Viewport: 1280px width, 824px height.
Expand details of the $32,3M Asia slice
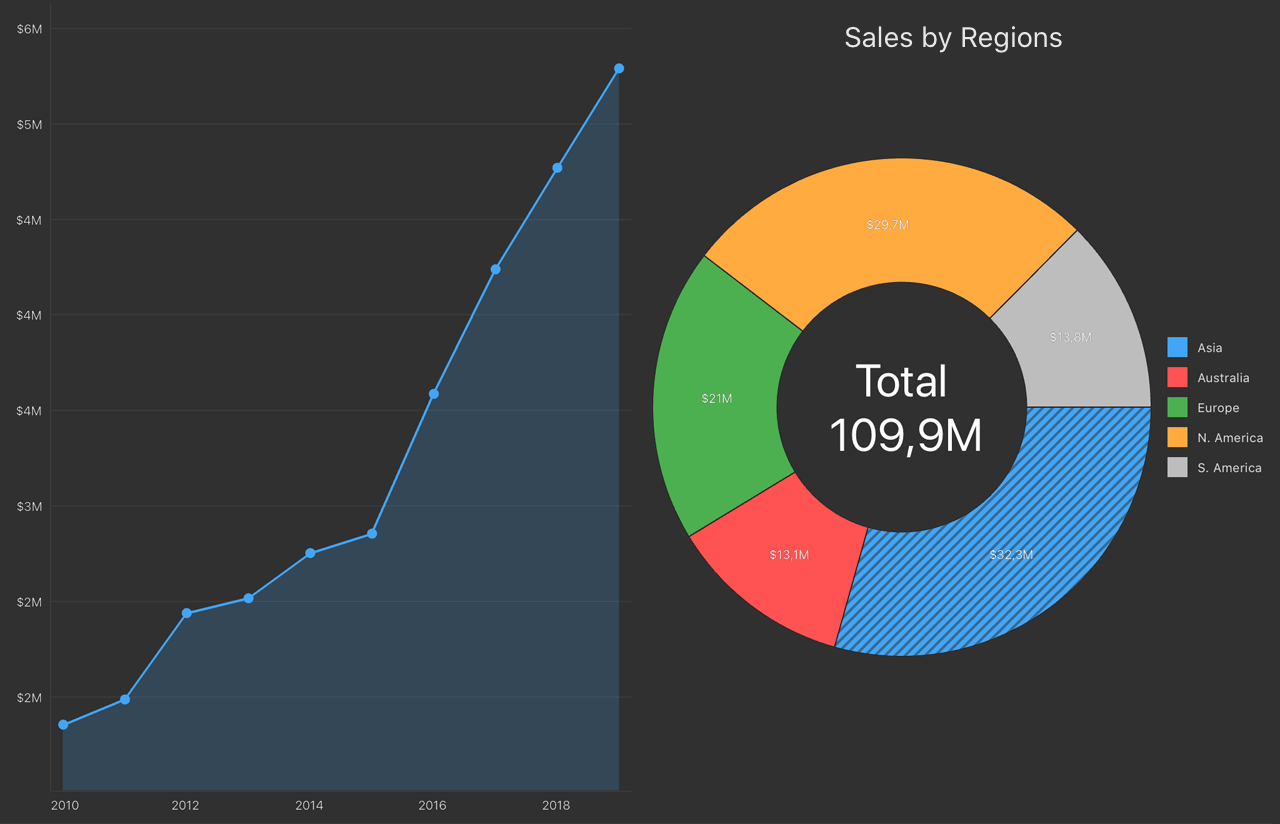coord(1010,554)
